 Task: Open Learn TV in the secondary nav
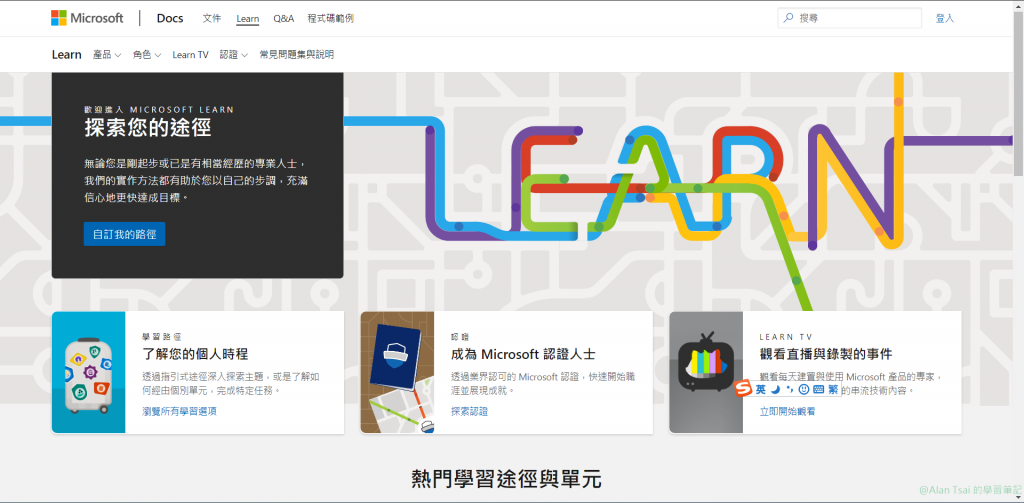[190, 55]
